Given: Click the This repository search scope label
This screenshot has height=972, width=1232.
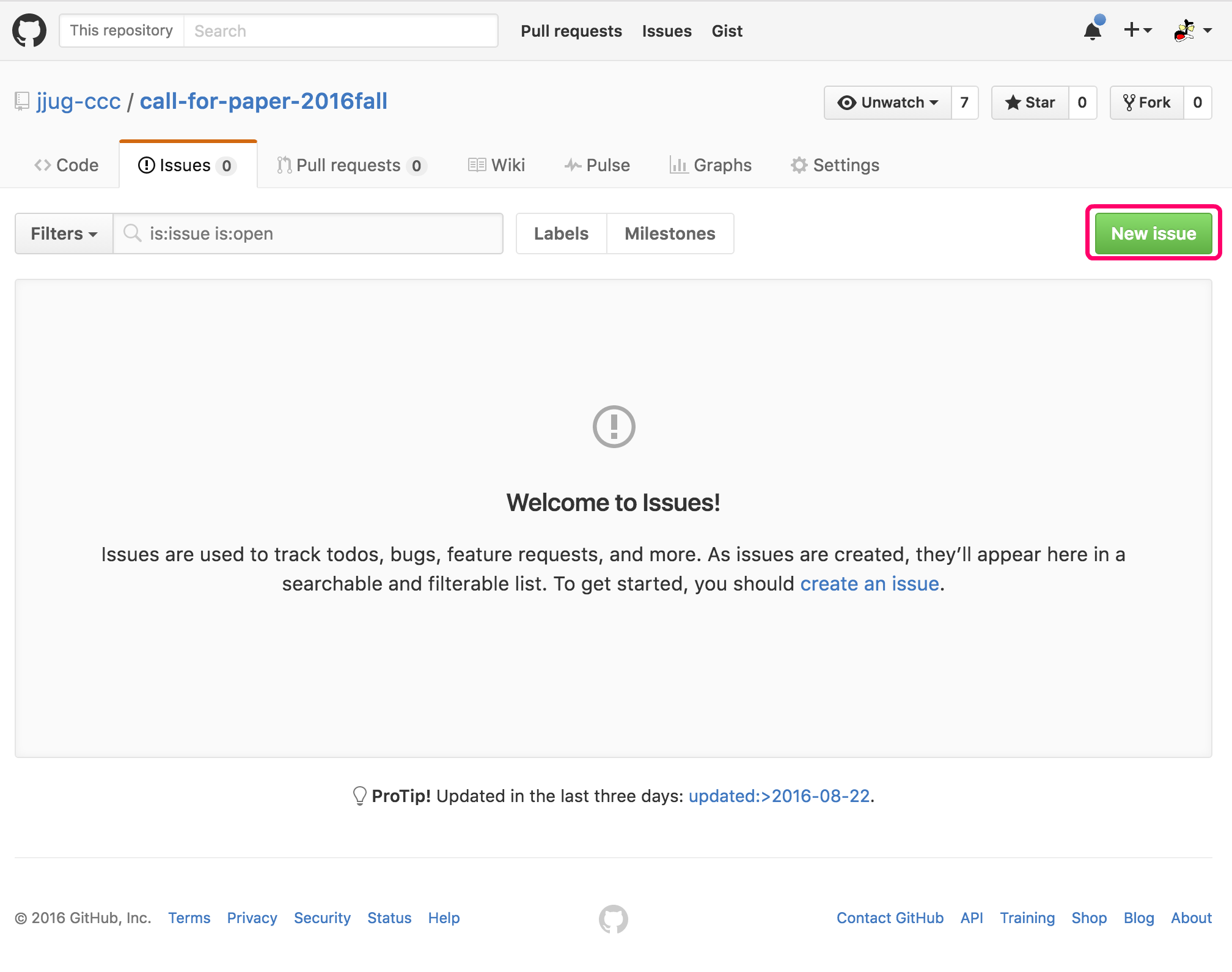Looking at the screenshot, I should [x=122, y=31].
